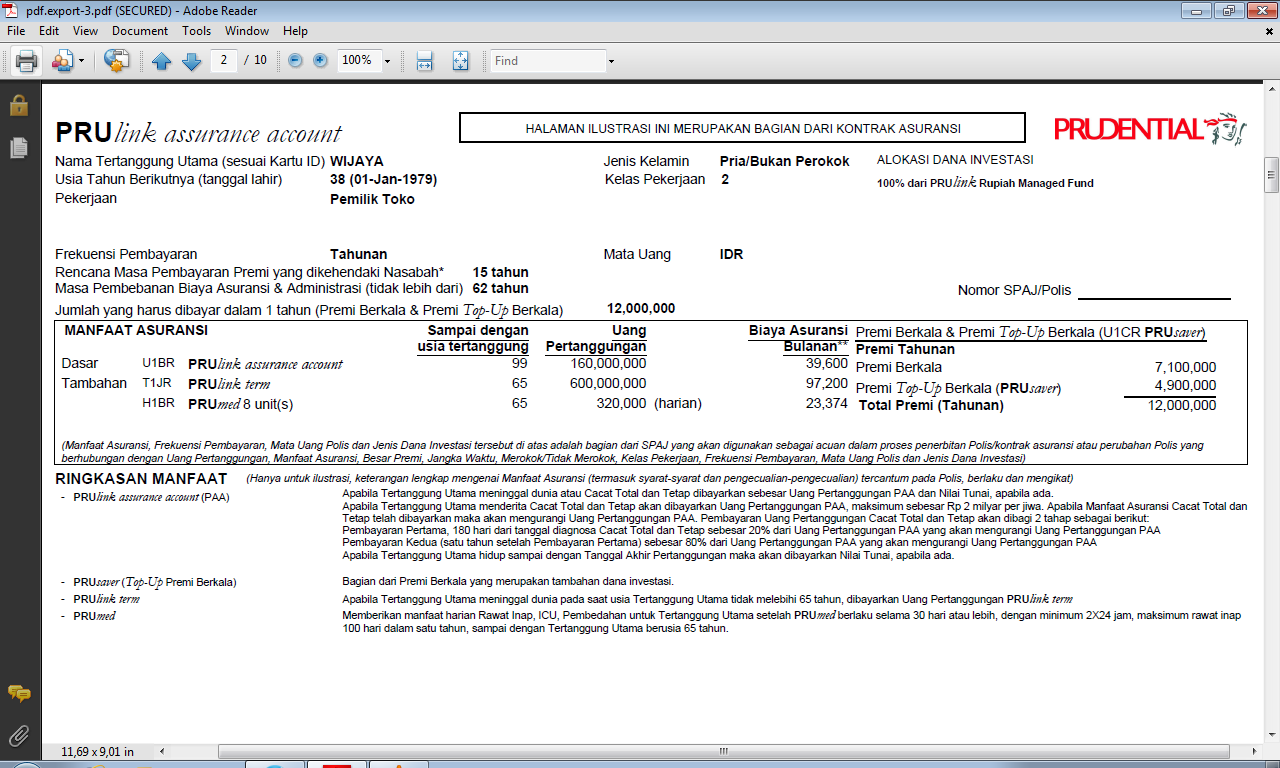Open the Document menu
Viewport: 1280px width, 768px height.
140,31
